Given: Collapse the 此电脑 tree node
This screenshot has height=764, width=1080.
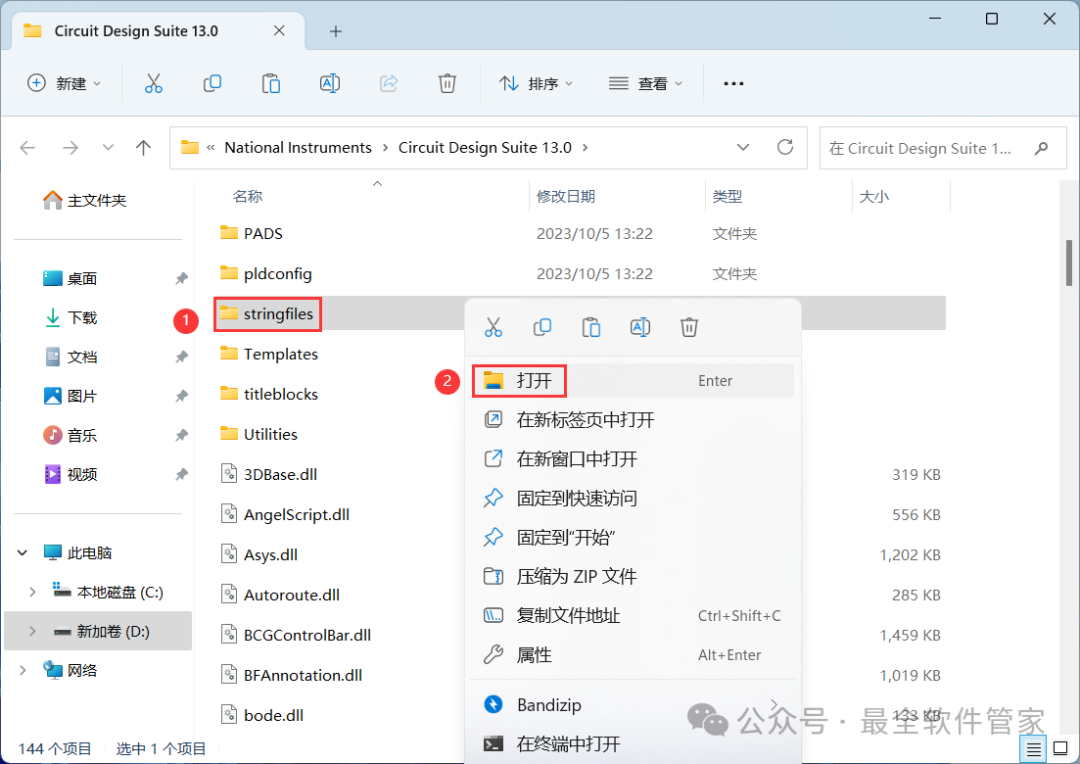Looking at the screenshot, I should point(22,553).
